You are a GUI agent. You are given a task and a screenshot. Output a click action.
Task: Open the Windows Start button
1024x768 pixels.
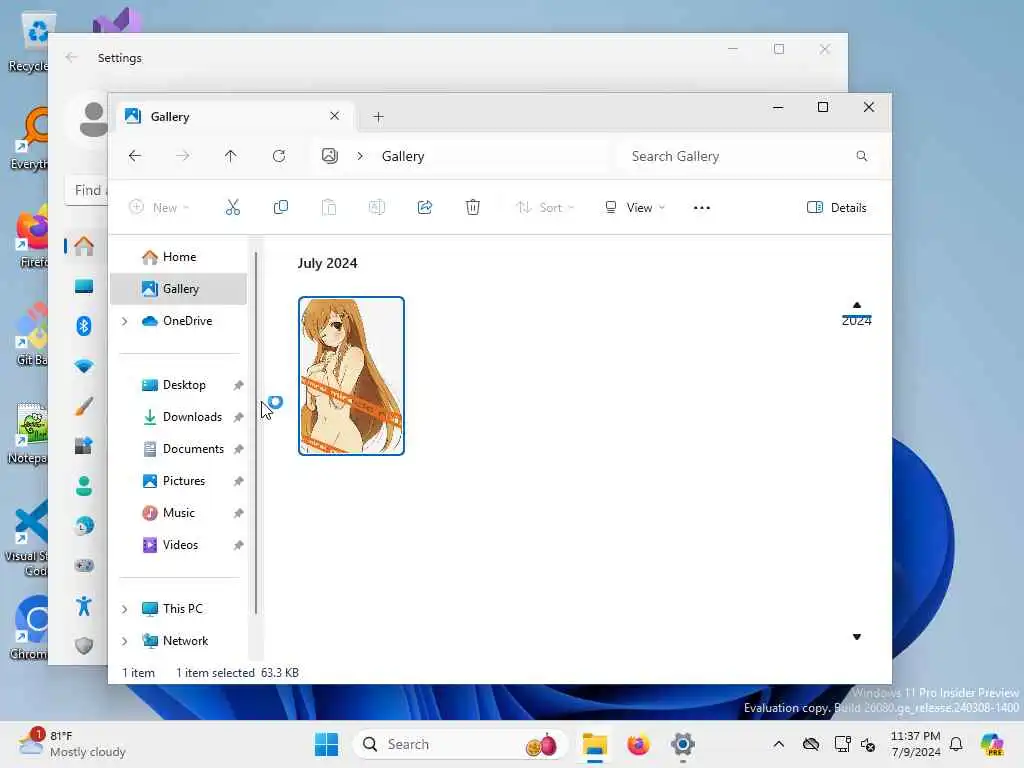pos(326,744)
